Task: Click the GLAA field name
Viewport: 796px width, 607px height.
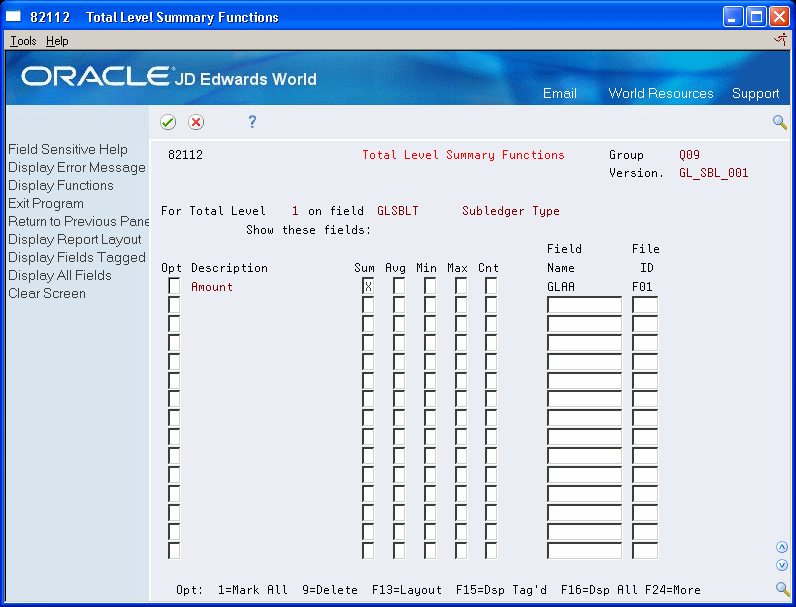Action: pos(560,287)
